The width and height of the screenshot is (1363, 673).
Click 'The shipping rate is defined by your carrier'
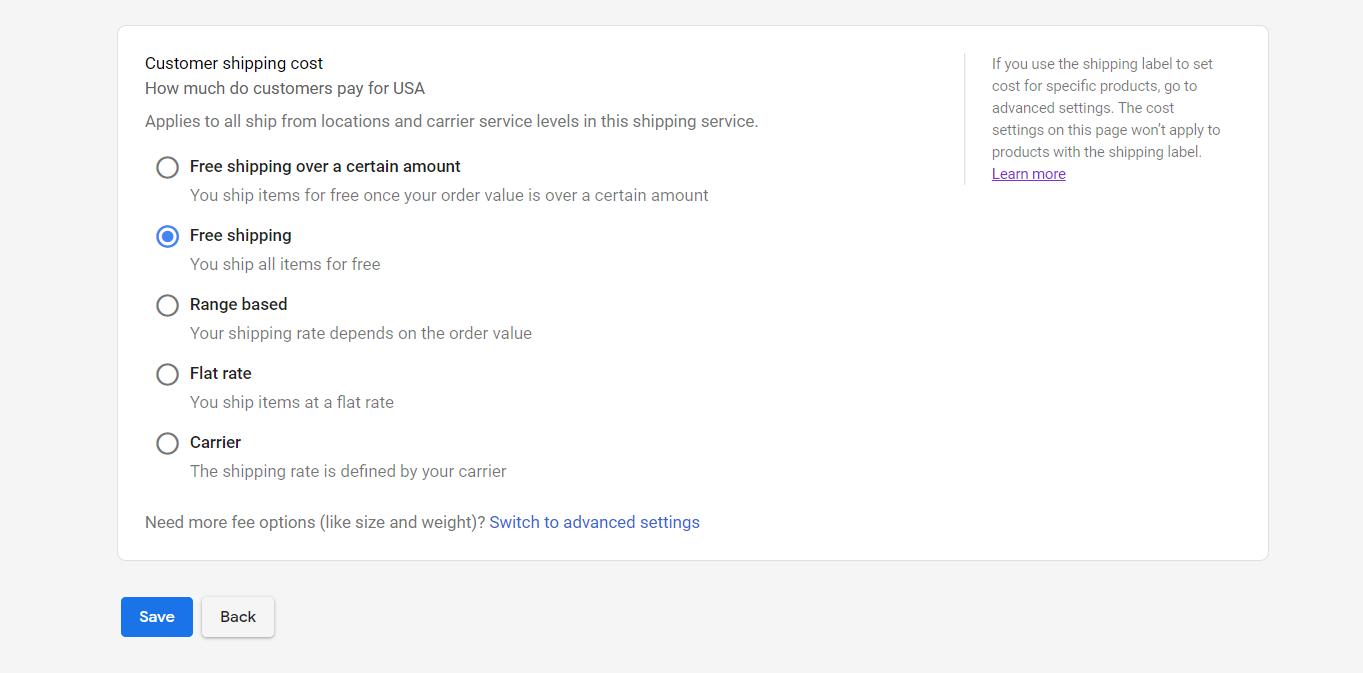pyautogui.click(x=348, y=471)
